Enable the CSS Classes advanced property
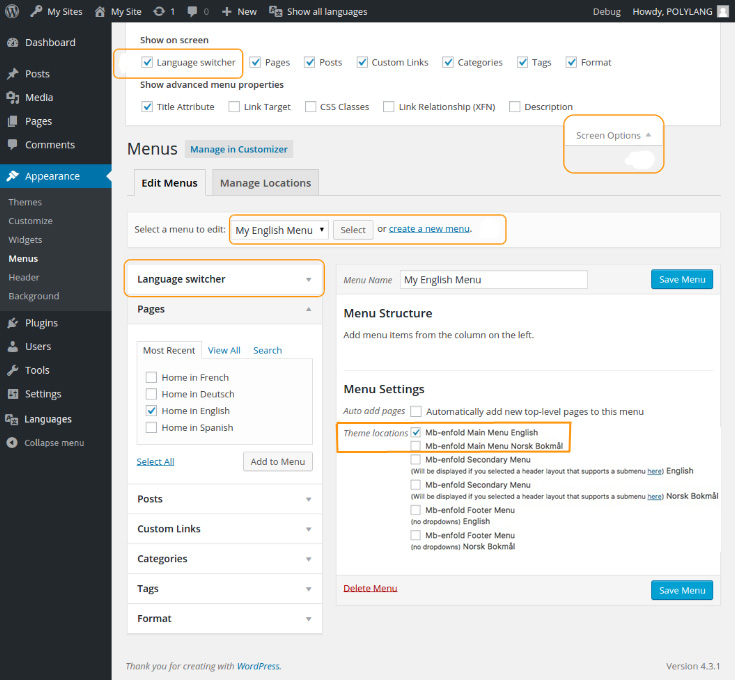The height and width of the screenshot is (680, 735). [310, 106]
